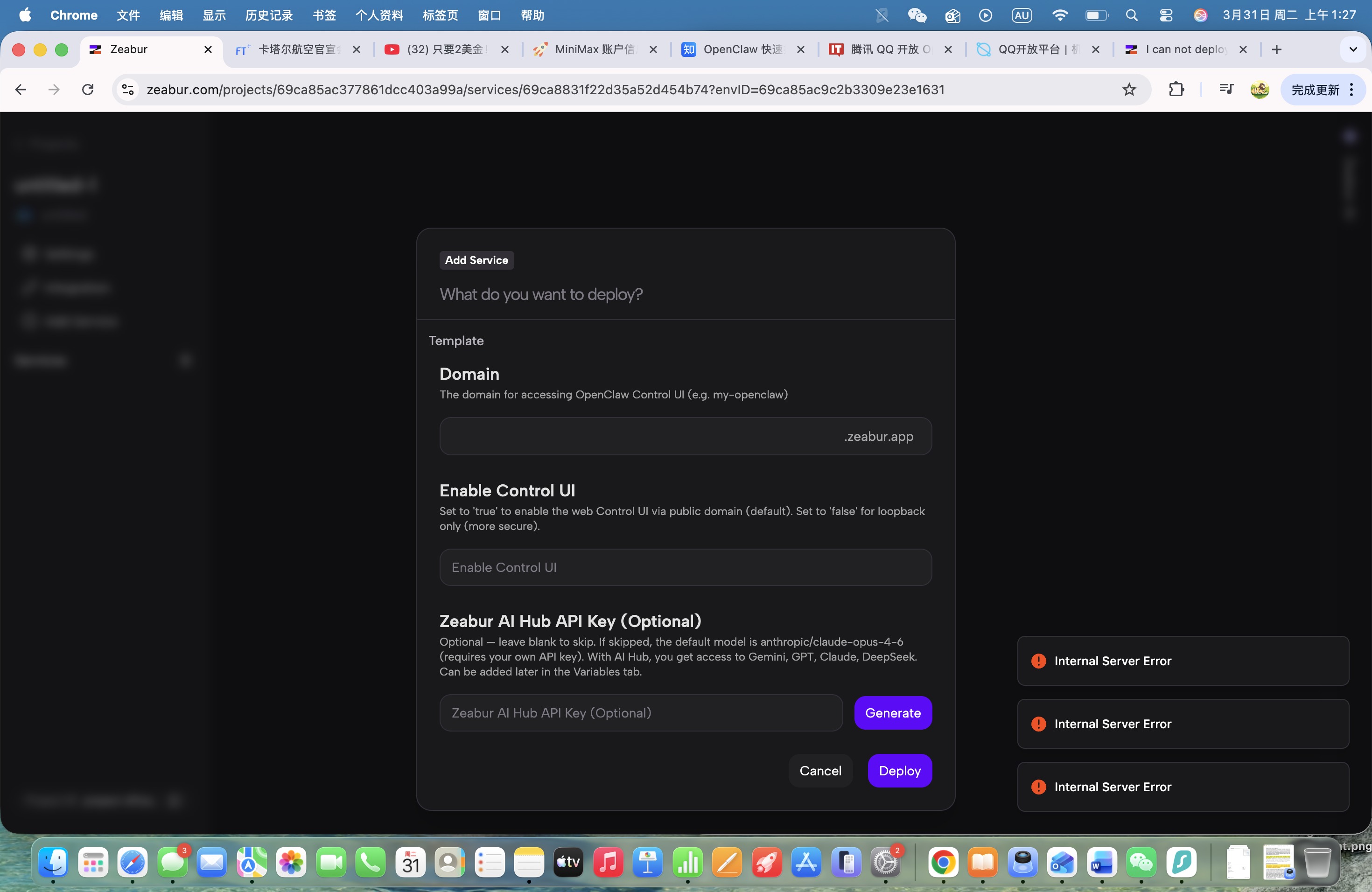Open Apple TV from the Dock
1372x892 pixels.
point(568,862)
